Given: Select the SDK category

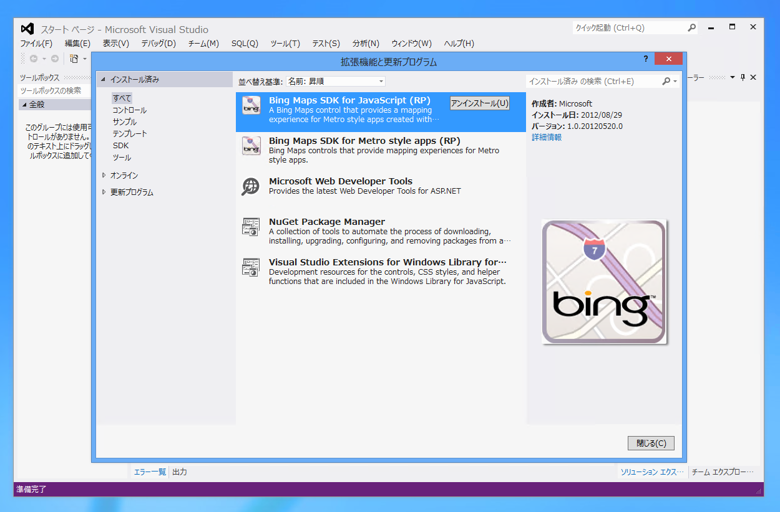Looking at the screenshot, I should [120, 146].
